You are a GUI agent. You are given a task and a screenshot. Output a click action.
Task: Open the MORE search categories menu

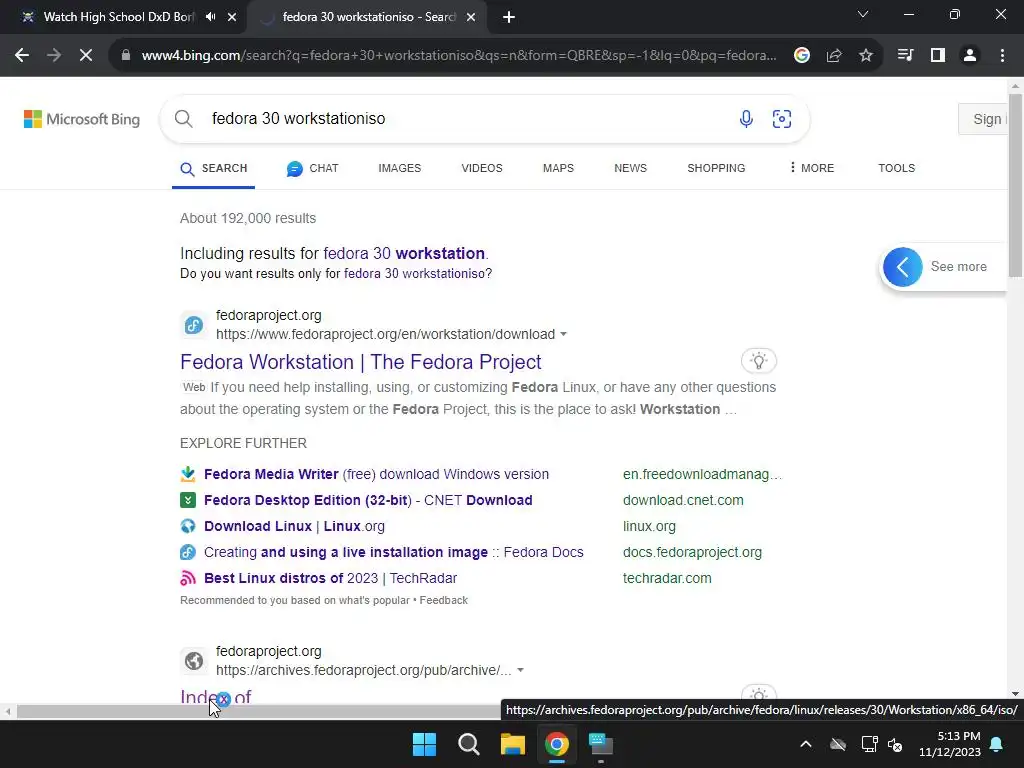pos(811,168)
